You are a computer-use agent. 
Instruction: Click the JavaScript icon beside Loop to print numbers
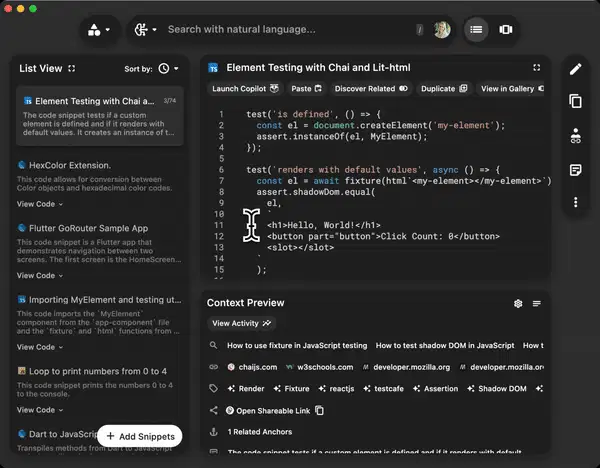click(x=22, y=371)
